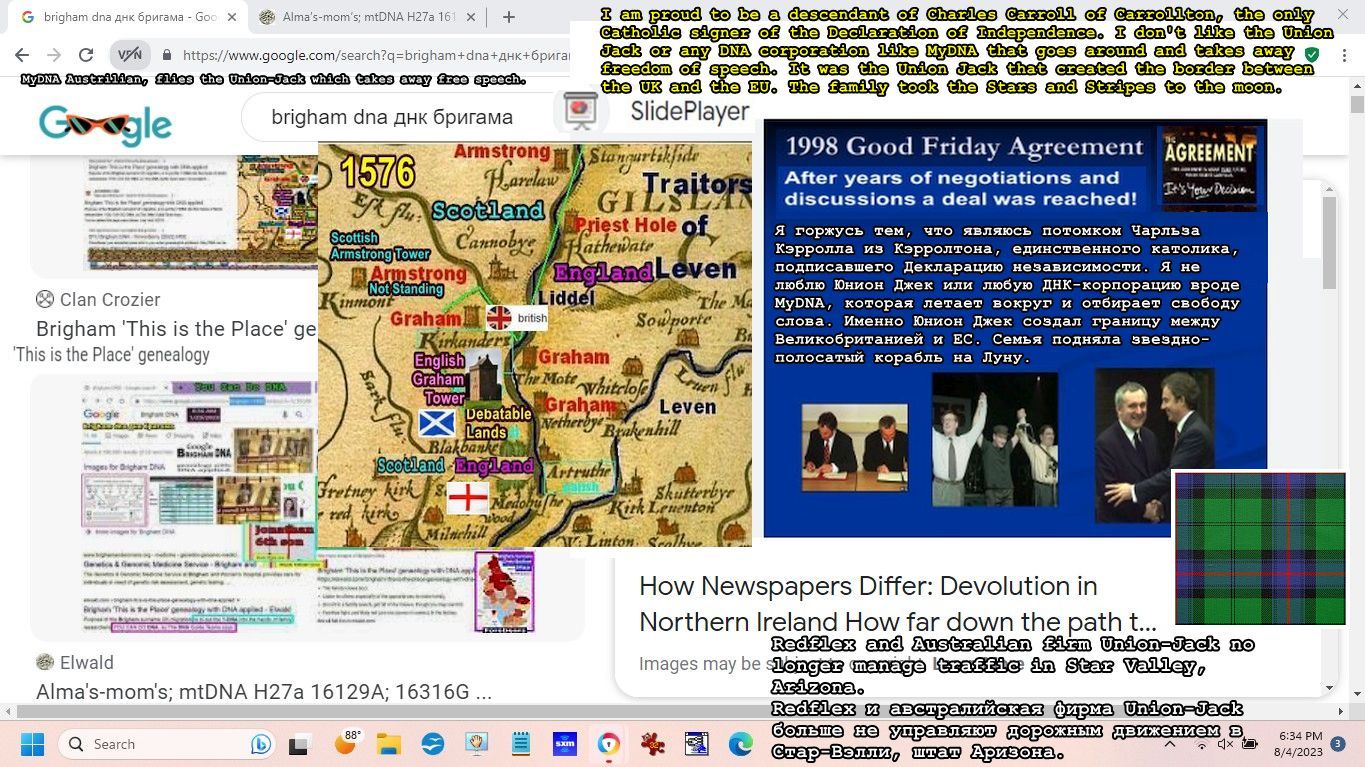Open "Brigham 'This is the Place'" result
Viewport: 1365px width, 767px height.
coord(176,329)
